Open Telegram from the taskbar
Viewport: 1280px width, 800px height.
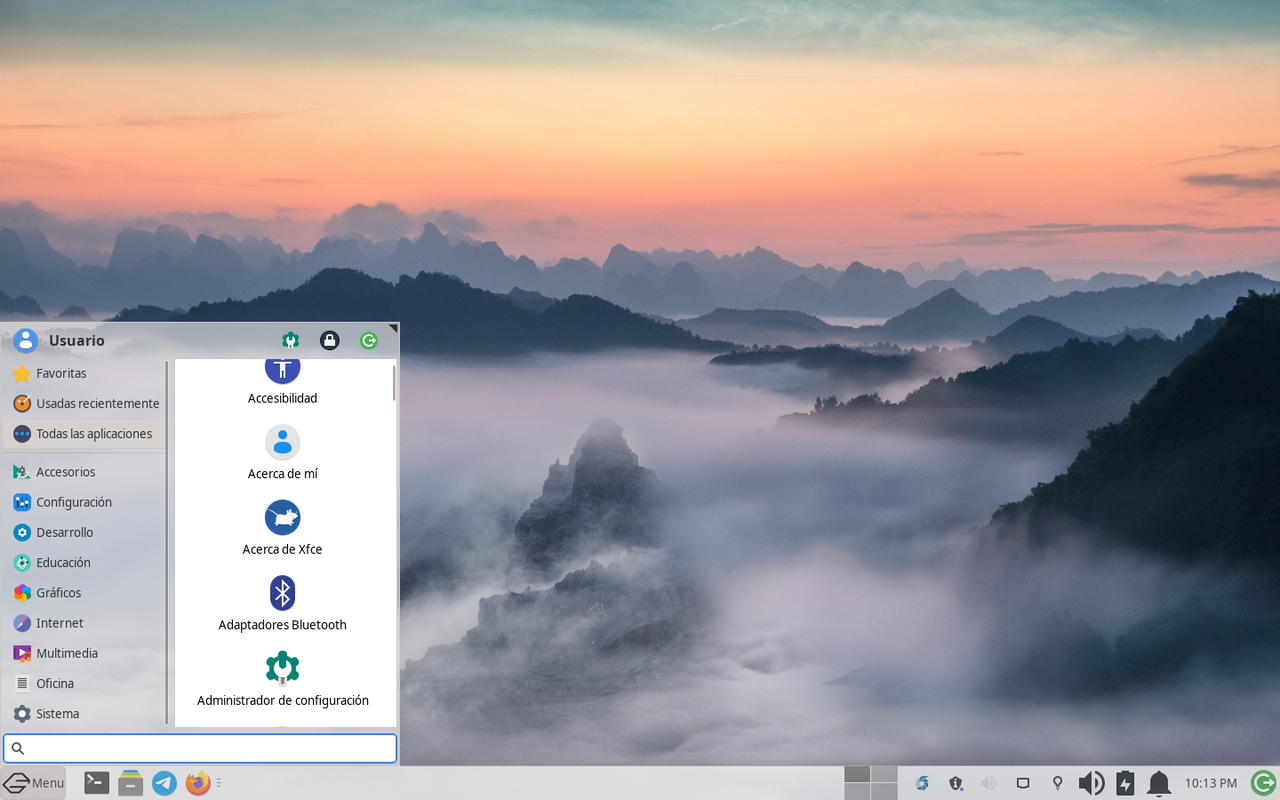click(x=164, y=783)
